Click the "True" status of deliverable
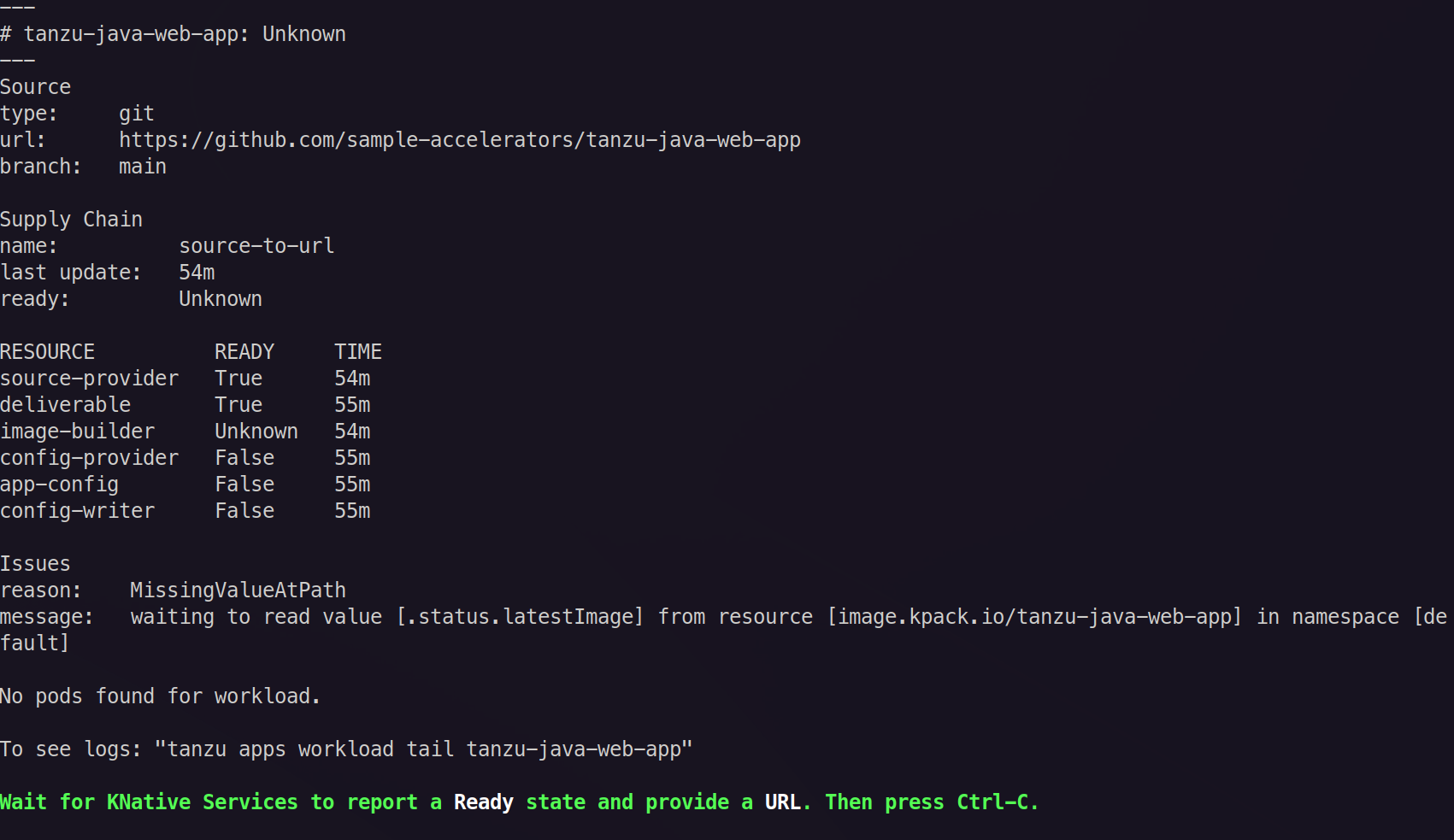 (x=238, y=405)
